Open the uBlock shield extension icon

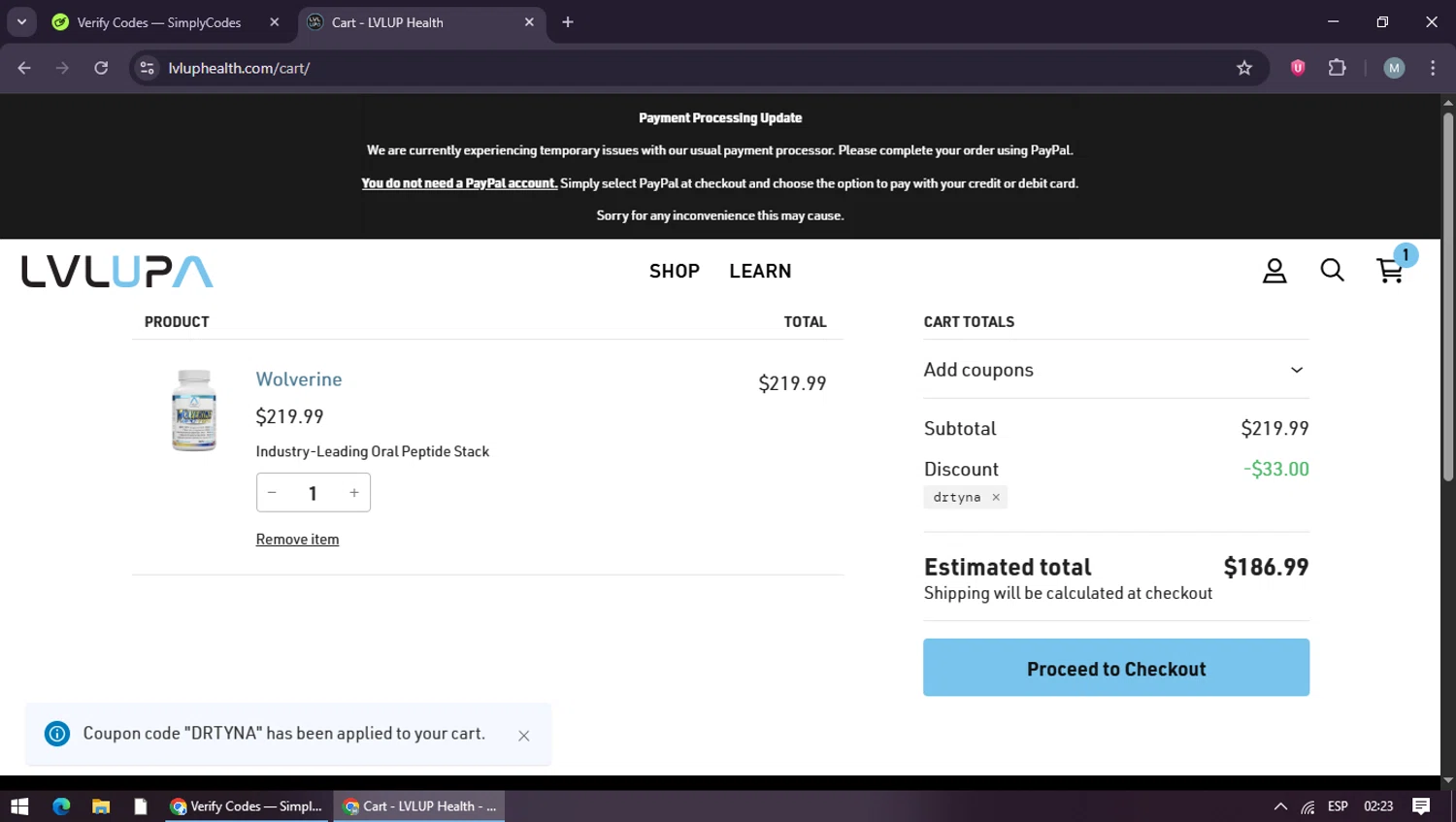coord(1298,68)
